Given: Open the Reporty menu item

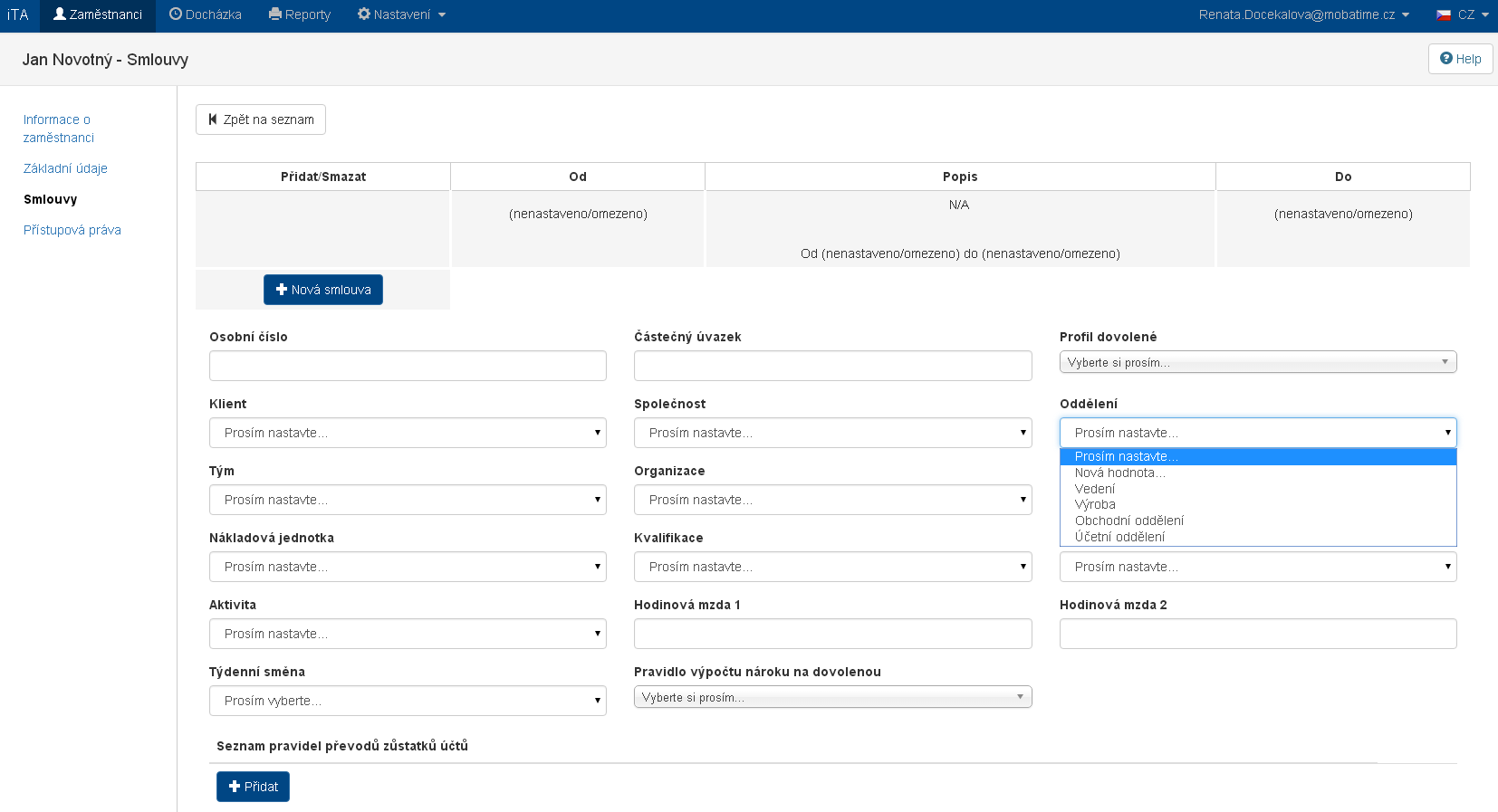Looking at the screenshot, I should pos(300,15).
